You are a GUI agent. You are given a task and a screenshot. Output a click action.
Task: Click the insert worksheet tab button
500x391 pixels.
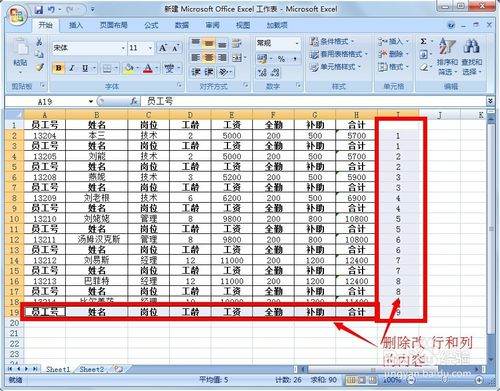(118, 369)
